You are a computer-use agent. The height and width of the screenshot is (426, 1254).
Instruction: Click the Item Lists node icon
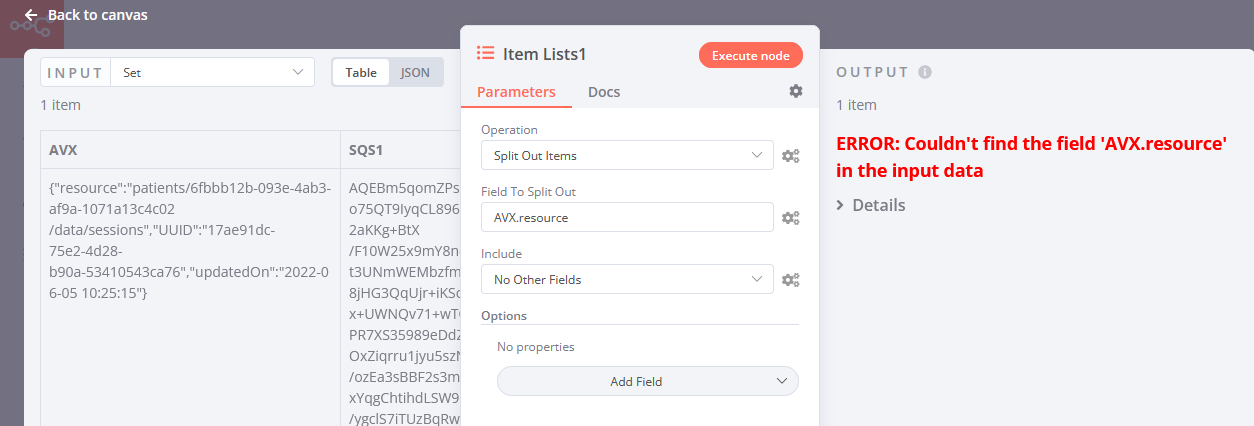[x=486, y=54]
